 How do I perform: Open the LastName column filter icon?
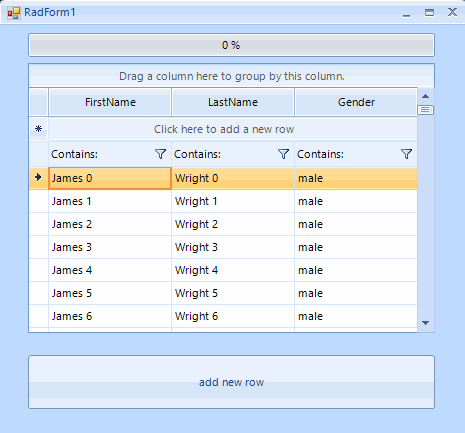pyautogui.click(x=283, y=154)
